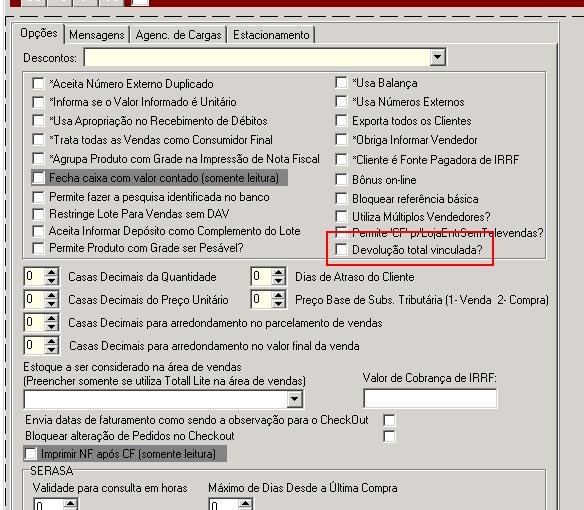Click the Dias de Atraso do Cliente field

(x=262, y=276)
